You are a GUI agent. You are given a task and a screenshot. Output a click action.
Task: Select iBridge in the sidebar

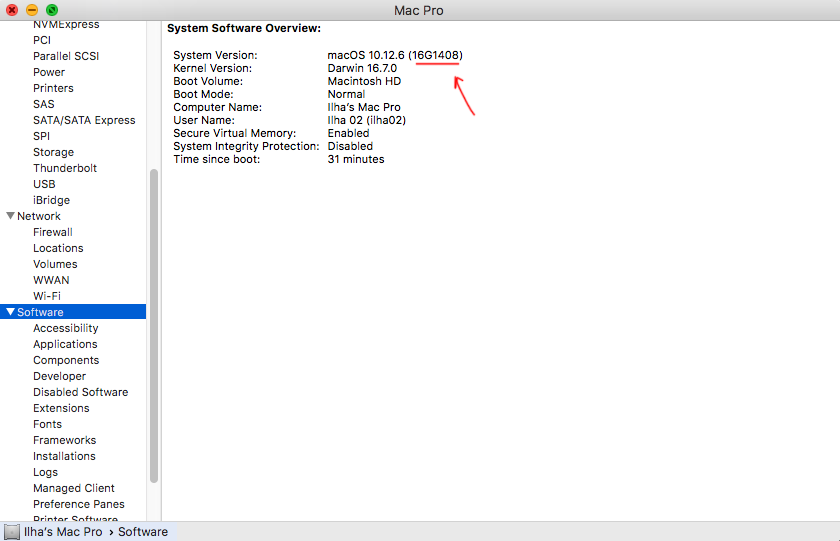[51, 200]
